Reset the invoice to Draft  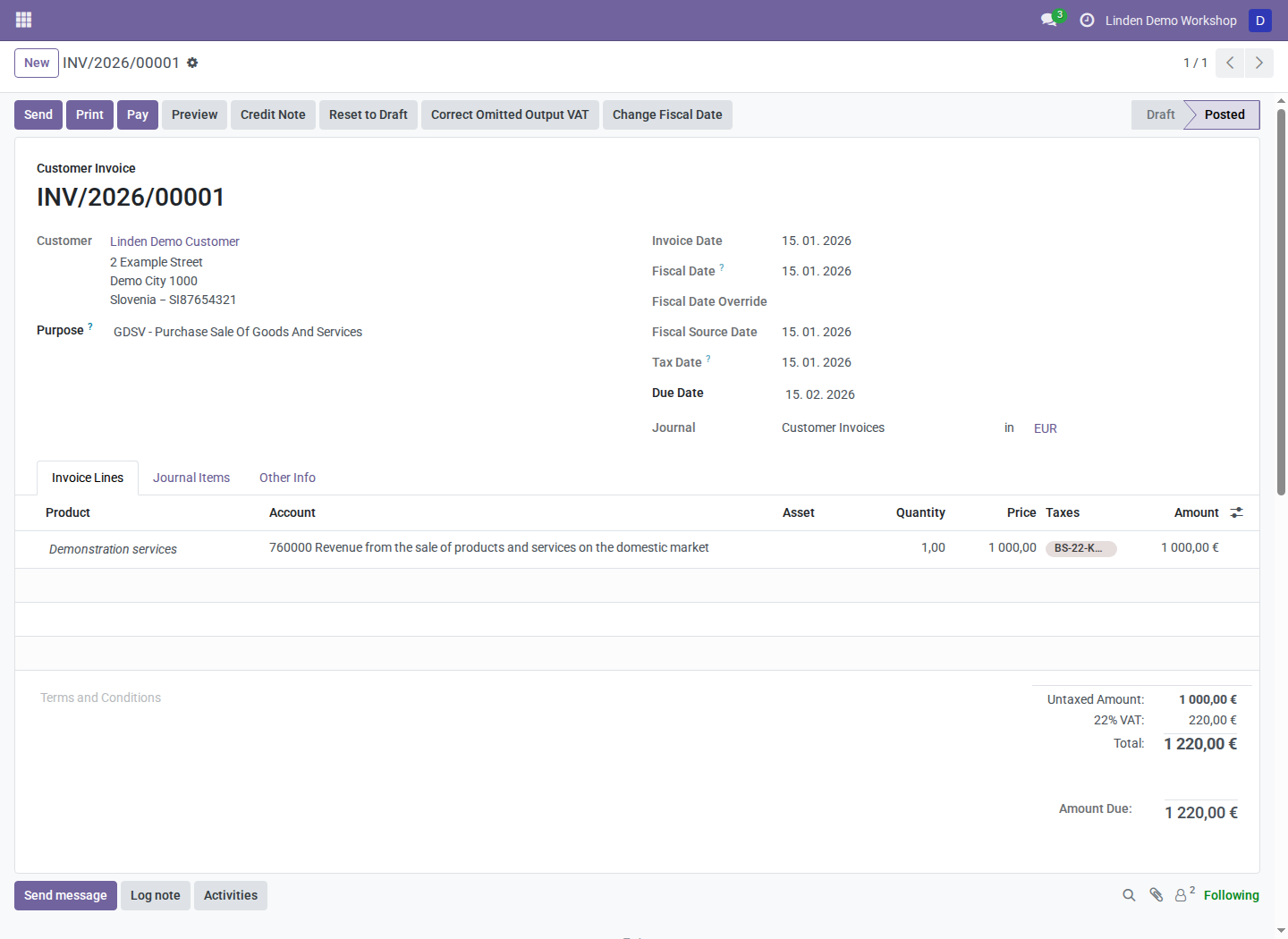coord(369,114)
